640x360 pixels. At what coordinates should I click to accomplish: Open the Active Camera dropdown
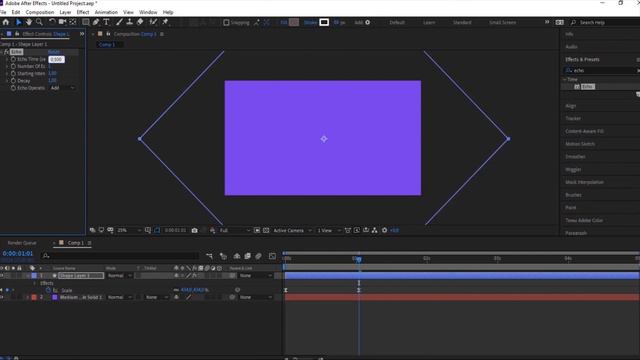tap(292, 231)
